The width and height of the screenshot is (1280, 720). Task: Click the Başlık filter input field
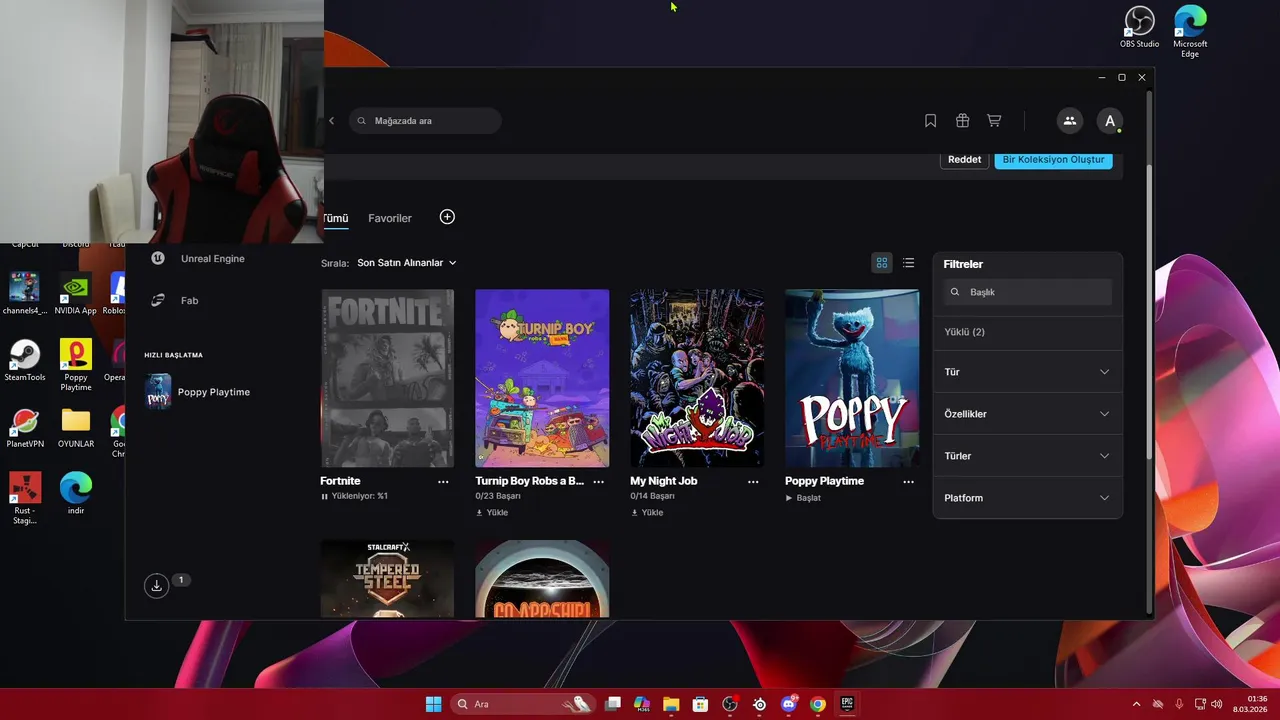tap(1028, 292)
